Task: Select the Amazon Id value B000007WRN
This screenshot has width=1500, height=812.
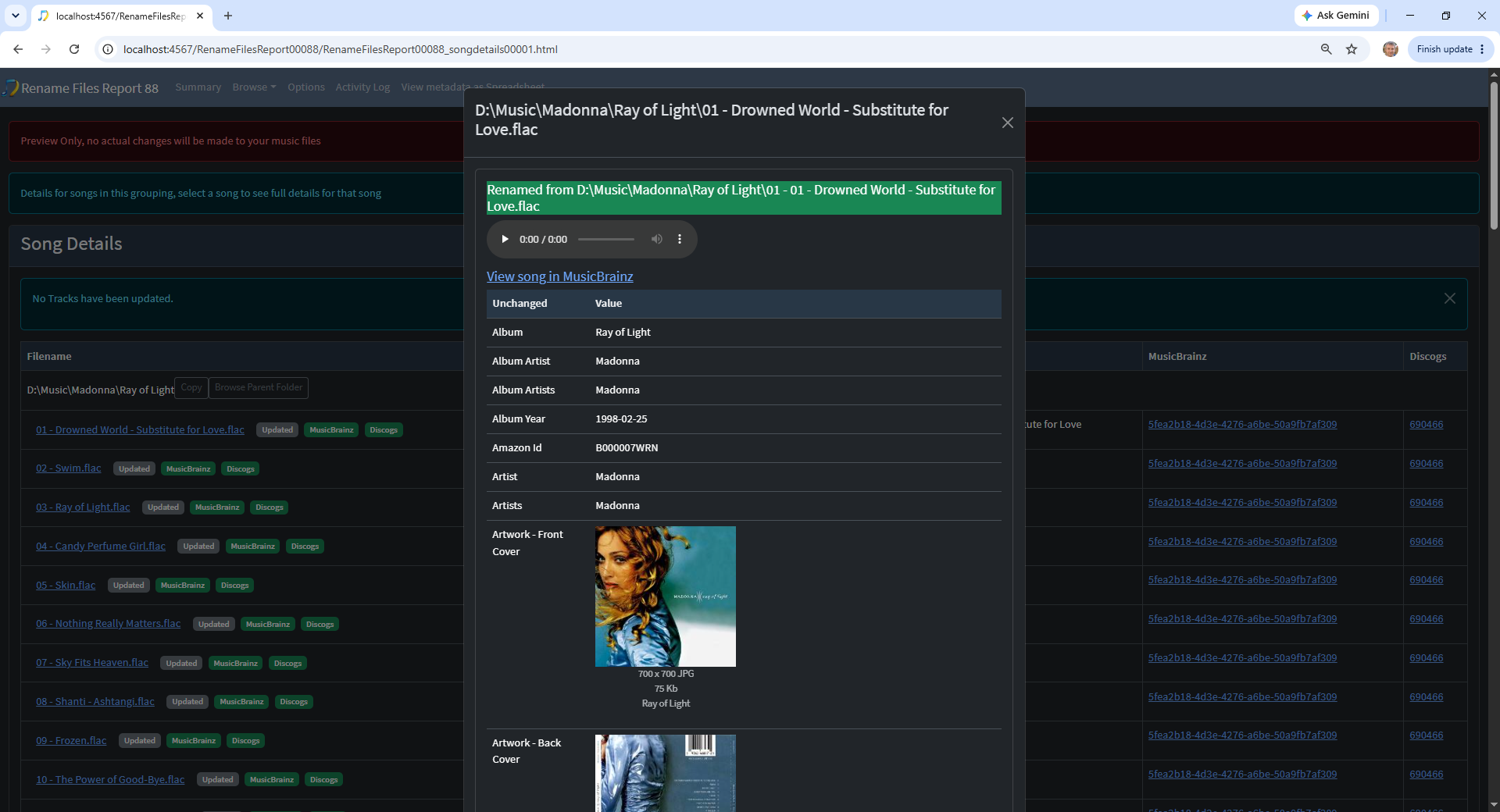Action: pyautogui.click(x=627, y=448)
